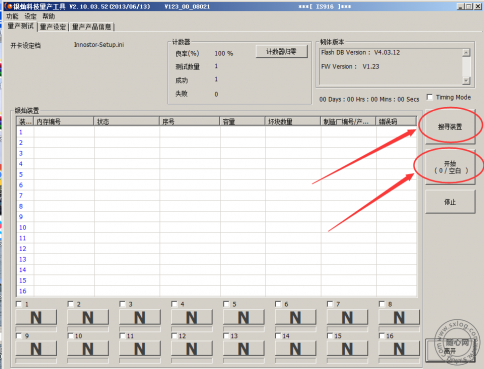The width and height of the screenshot is (484, 369).
Task: Click the N button for port 5
Action: (244, 317)
